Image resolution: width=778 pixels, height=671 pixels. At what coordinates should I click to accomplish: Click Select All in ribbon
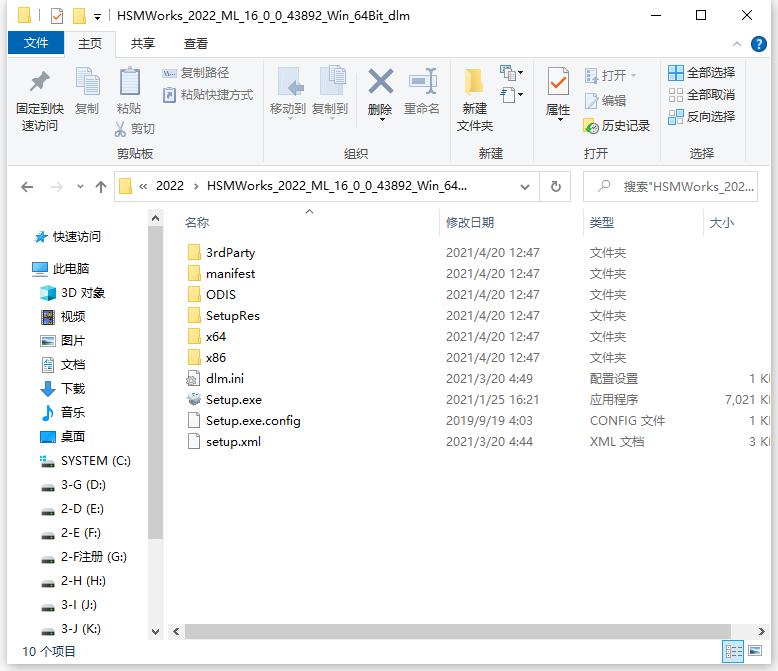[x=701, y=73]
